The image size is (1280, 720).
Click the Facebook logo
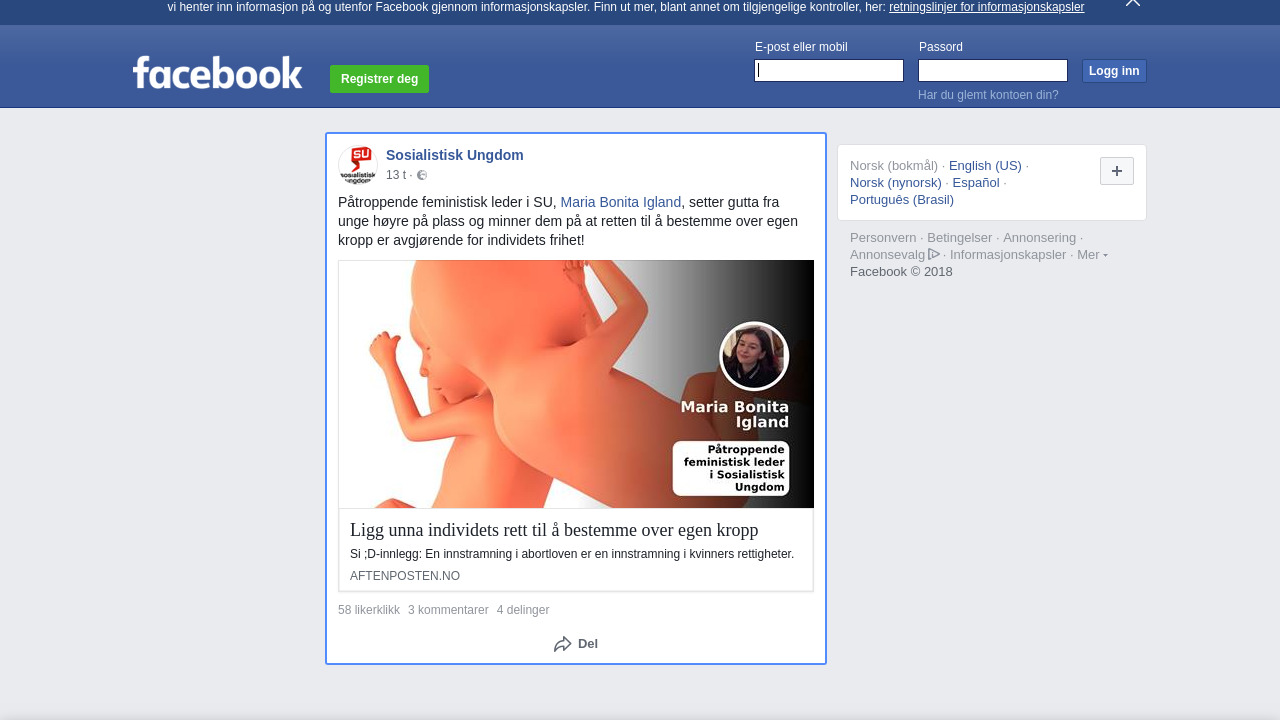(x=217, y=73)
